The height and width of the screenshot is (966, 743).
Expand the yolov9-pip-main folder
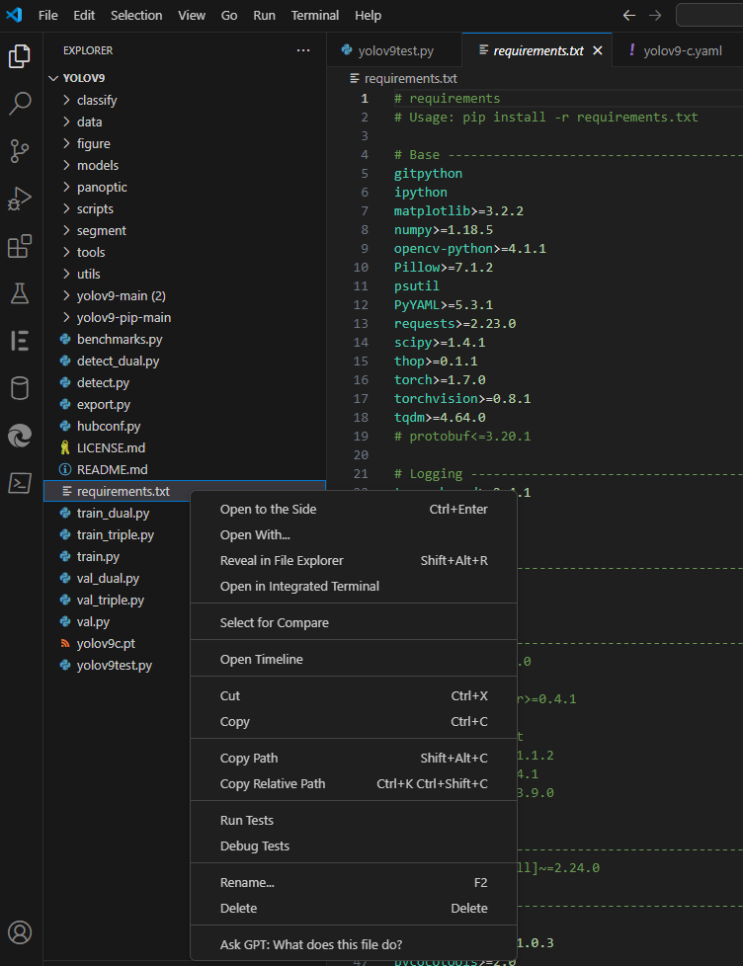click(x=123, y=317)
